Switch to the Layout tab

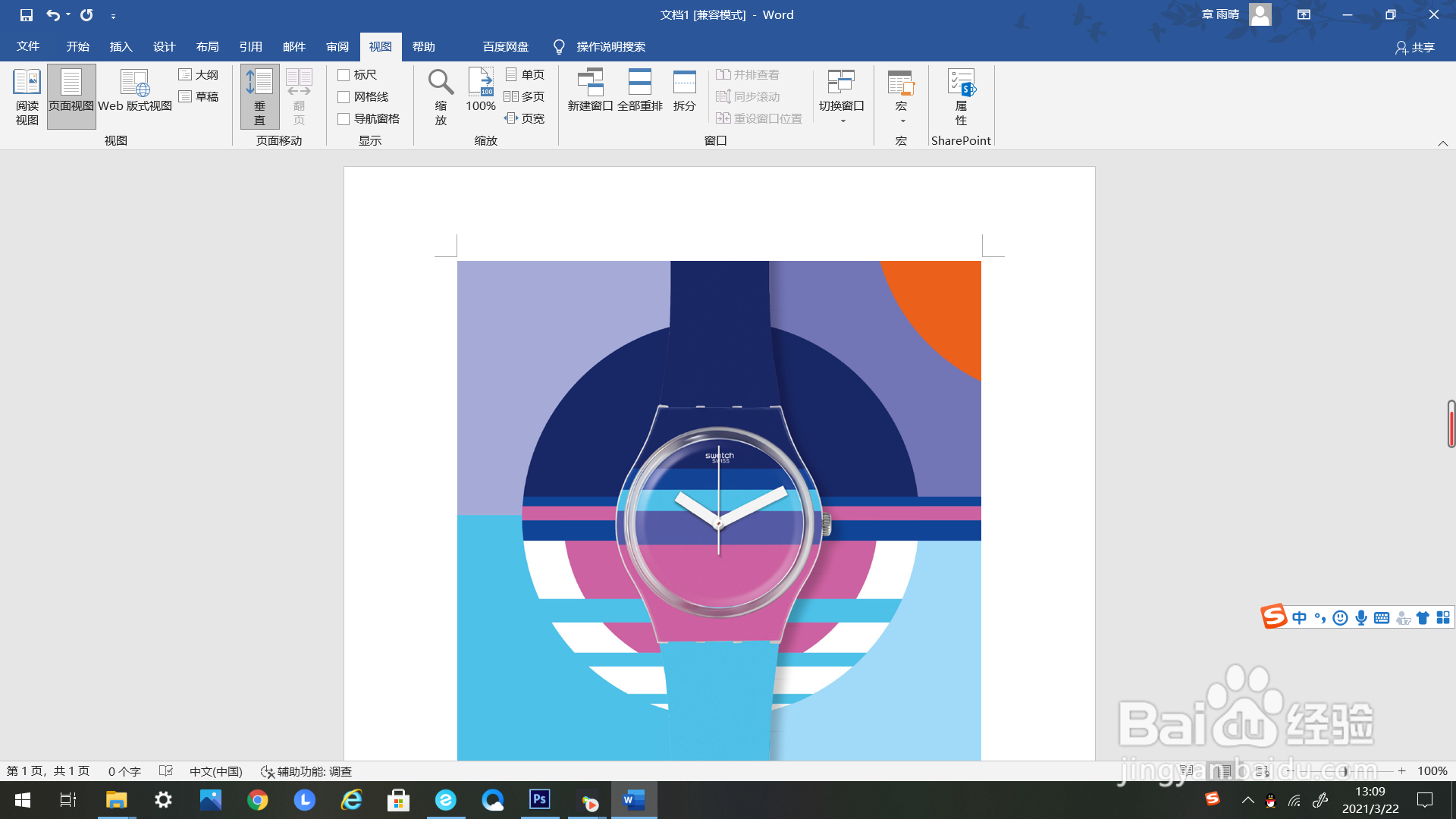[207, 47]
